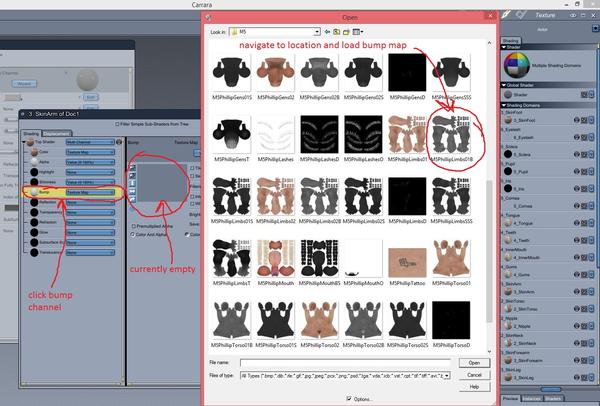Select the Bump channel row
This screenshot has width=600, height=406.
pos(72,192)
